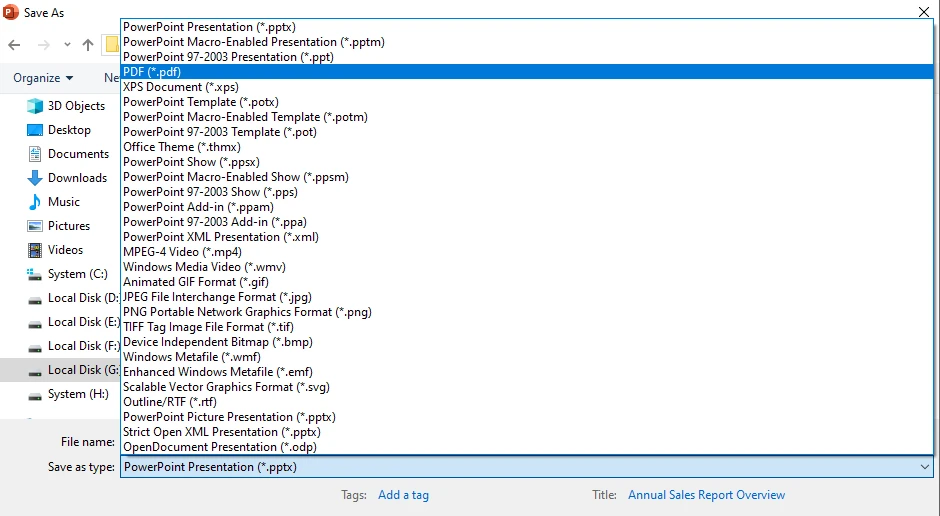This screenshot has width=940, height=516.
Task: Click the Forward navigation arrow
Action: (x=44, y=45)
